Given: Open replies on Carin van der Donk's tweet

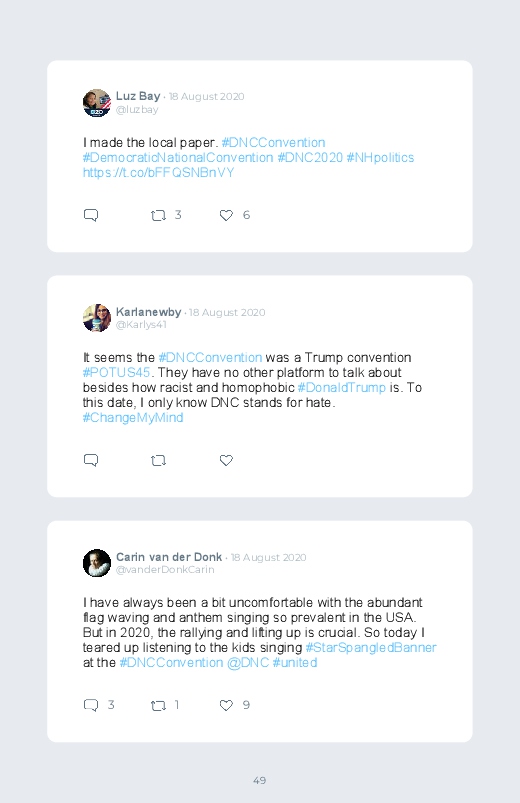Looking at the screenshot, I should point(91,705).
